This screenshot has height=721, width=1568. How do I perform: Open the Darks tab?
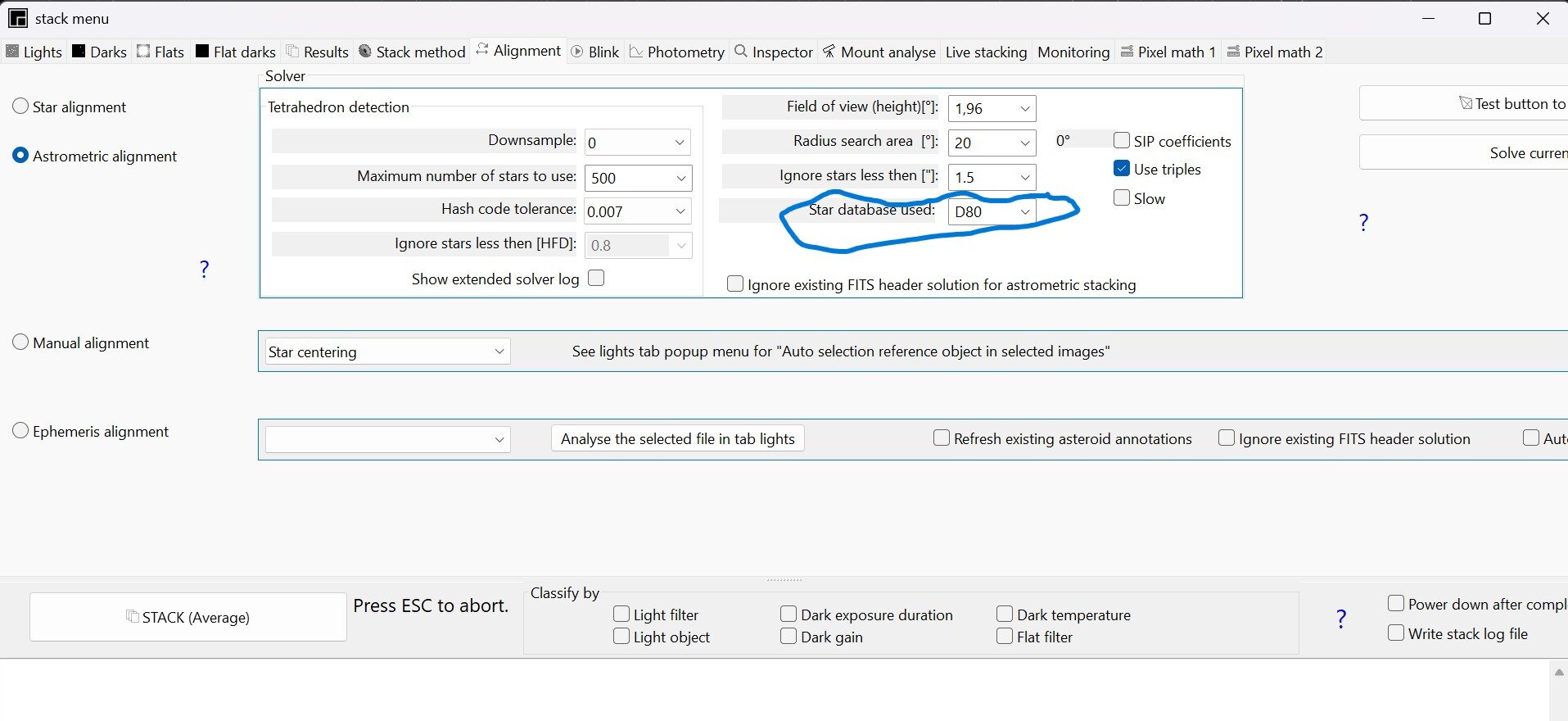point(99,52)
